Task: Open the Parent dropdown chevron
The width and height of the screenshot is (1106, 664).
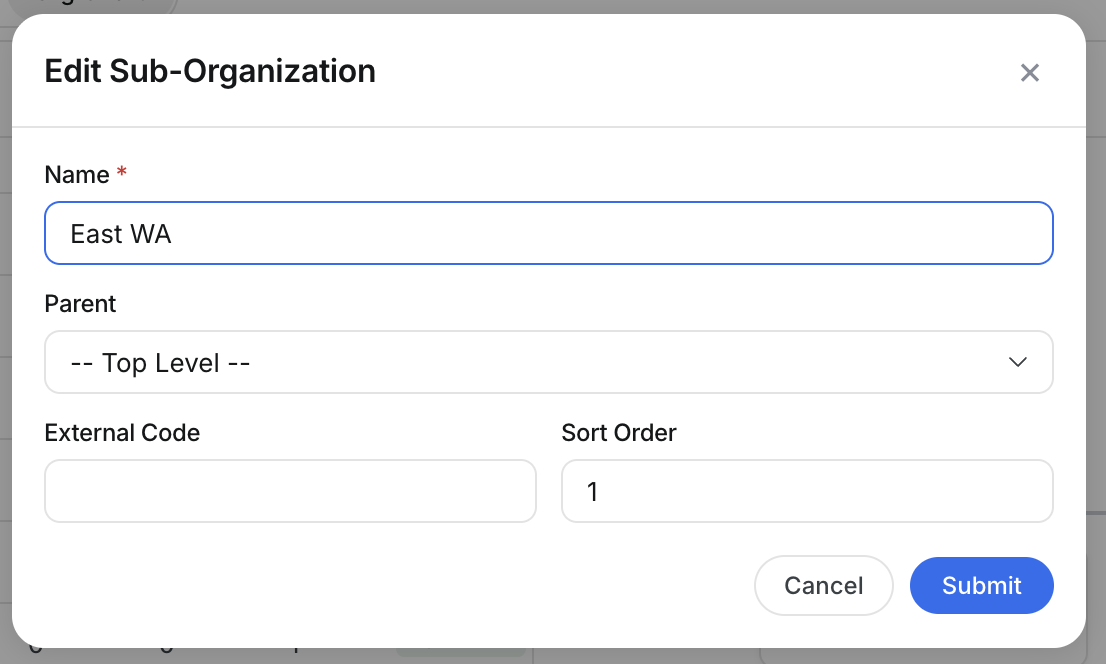Action: (1018, 362)
